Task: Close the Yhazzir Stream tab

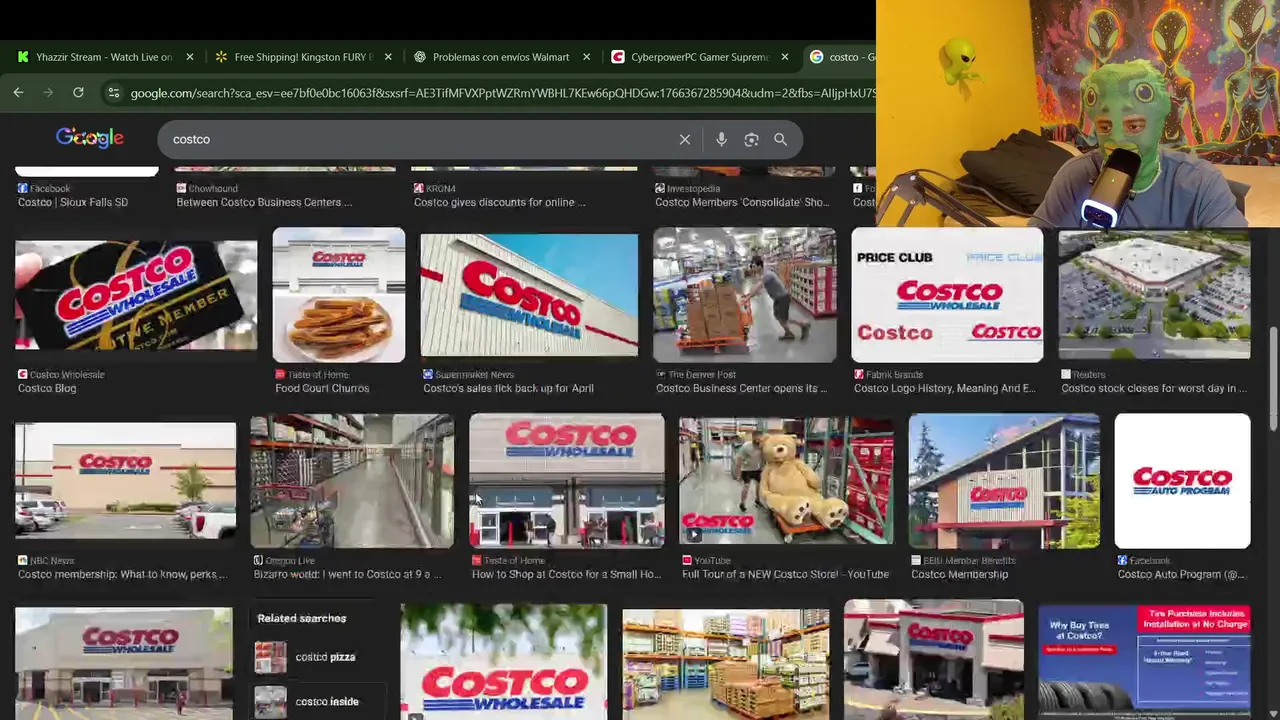Action: click(x=190, y=57)
